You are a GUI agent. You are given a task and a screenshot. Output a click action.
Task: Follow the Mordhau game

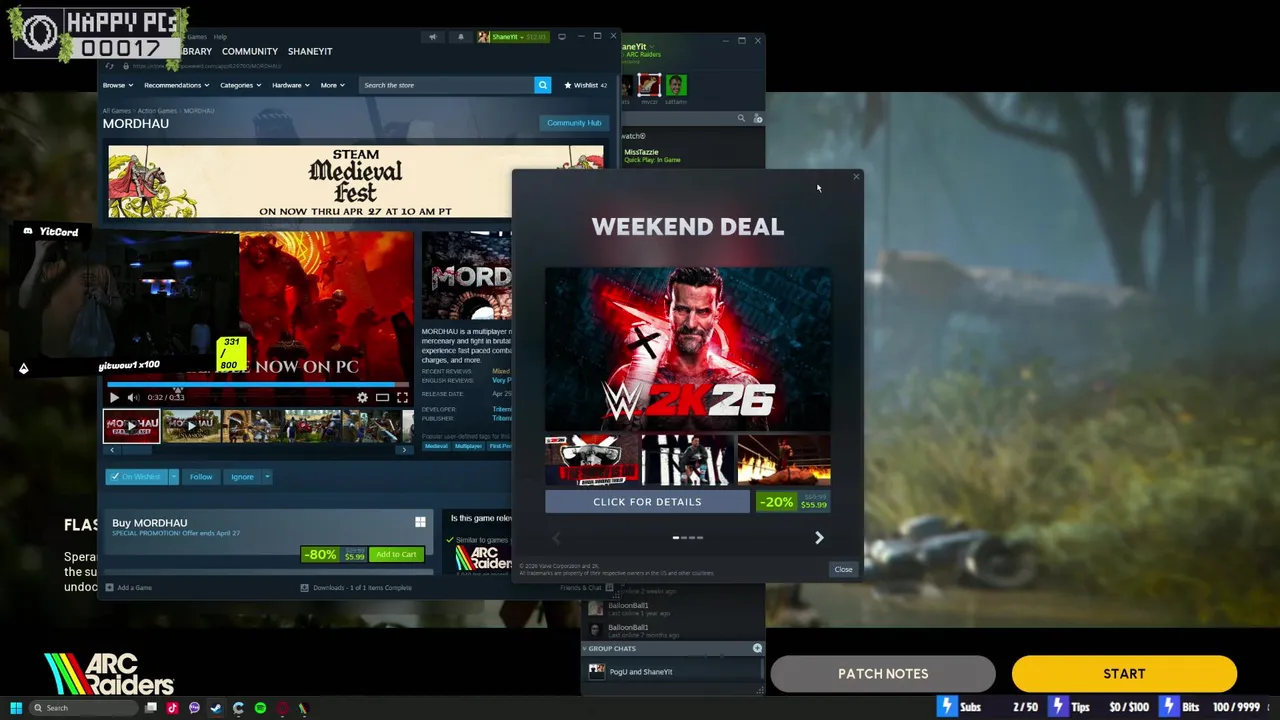coord(201,477)
